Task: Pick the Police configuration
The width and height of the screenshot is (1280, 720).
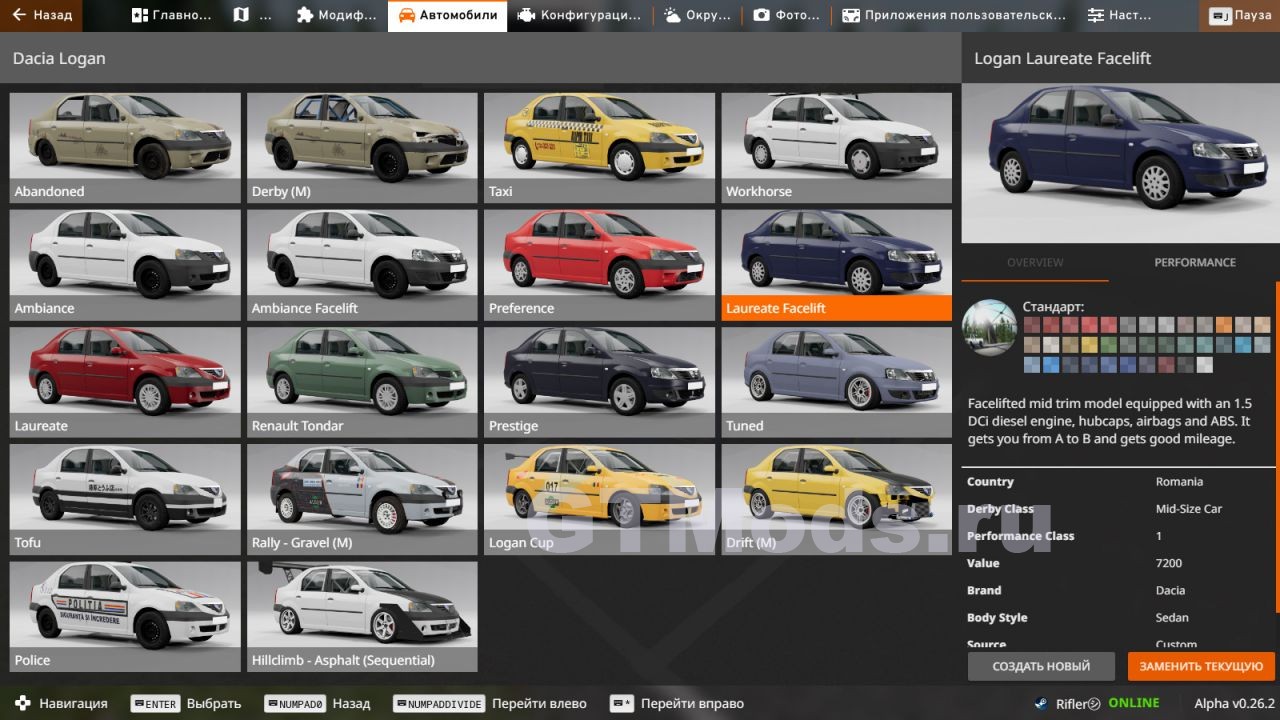Action: point(125,616)
